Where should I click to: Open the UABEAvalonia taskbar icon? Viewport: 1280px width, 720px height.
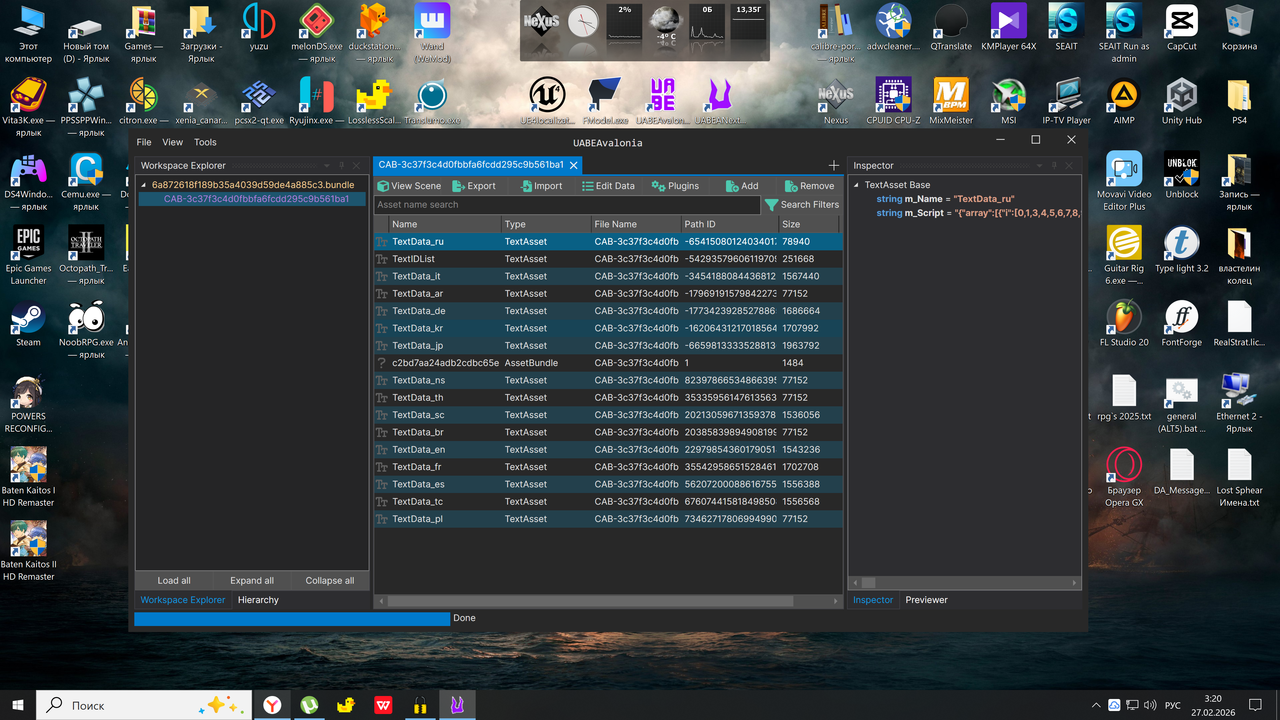point(457,705)
